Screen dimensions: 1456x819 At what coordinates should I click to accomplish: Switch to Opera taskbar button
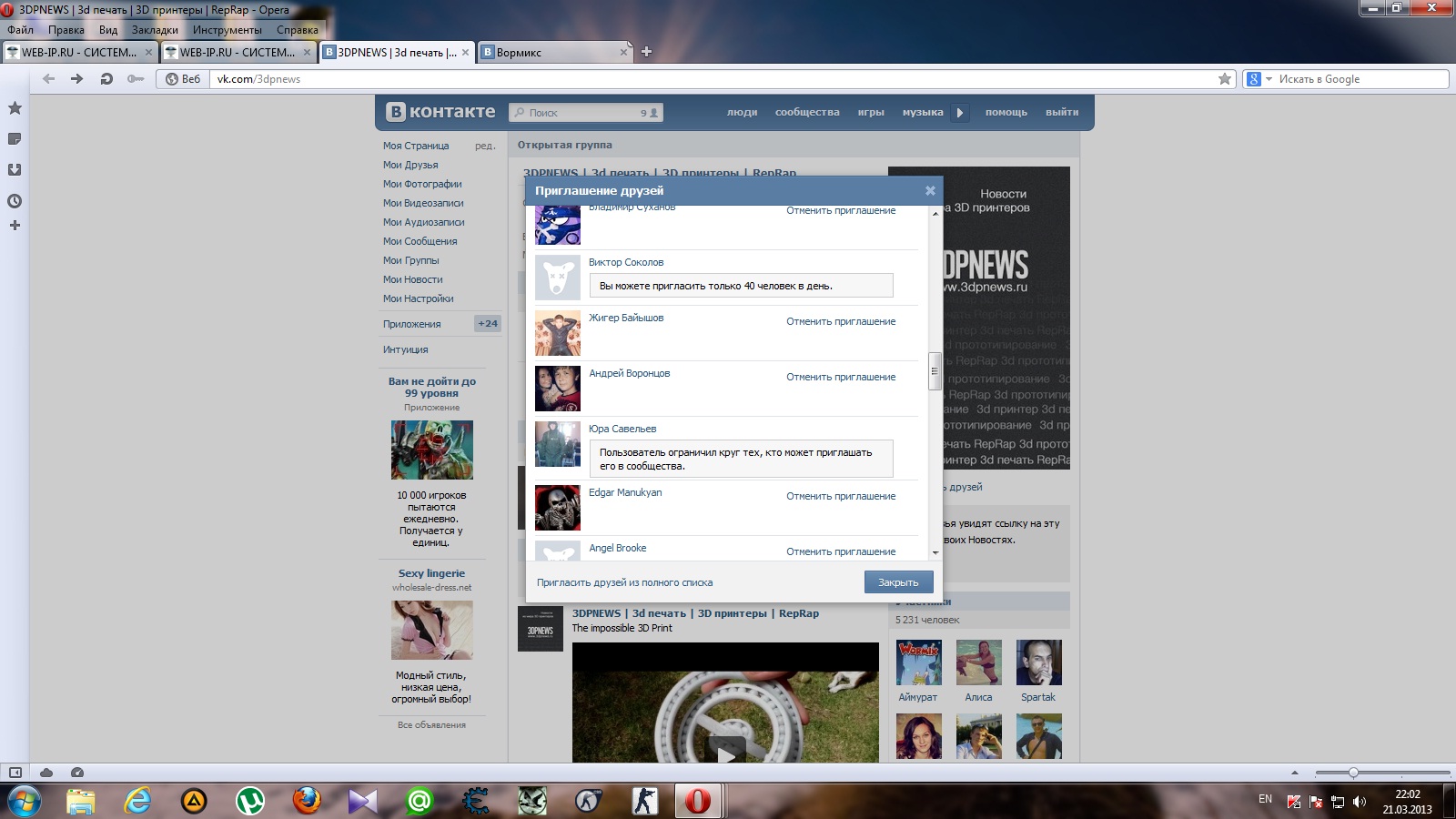[699, 801]
